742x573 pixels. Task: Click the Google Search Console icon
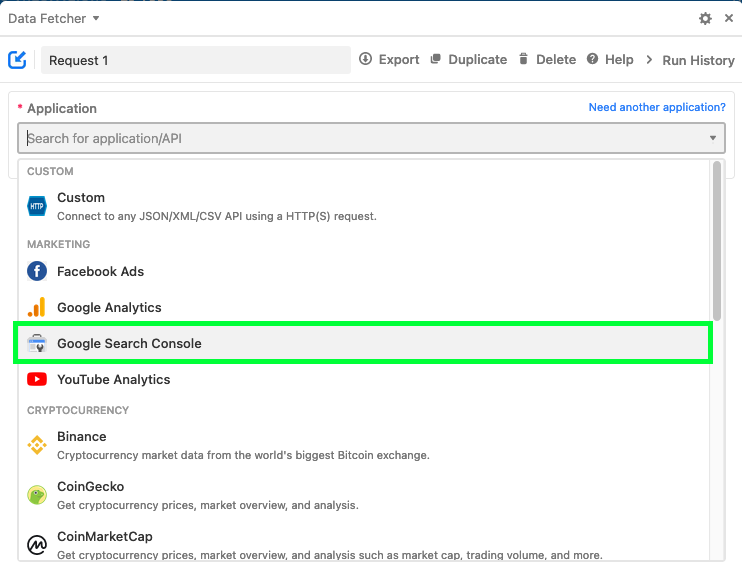[x=37, y=343]
